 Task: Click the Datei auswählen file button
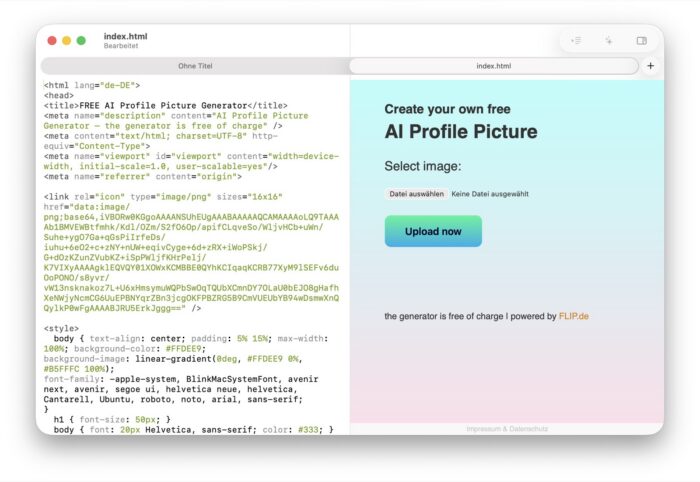tap(417, 194)
